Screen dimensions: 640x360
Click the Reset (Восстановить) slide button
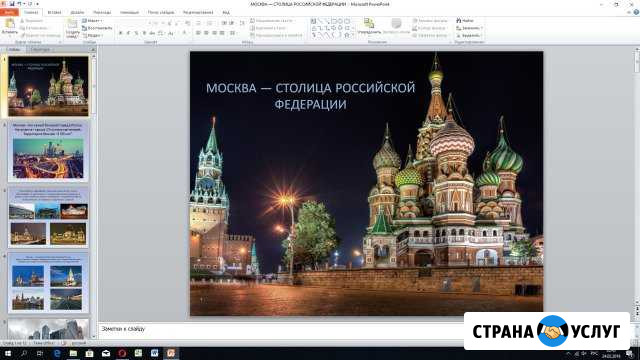coord(97,28)
